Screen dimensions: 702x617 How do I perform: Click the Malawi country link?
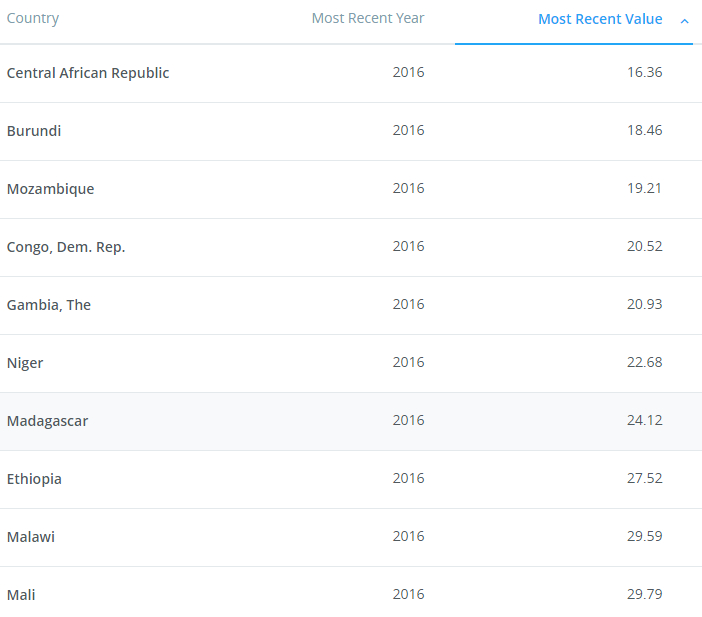click(31, 537)
